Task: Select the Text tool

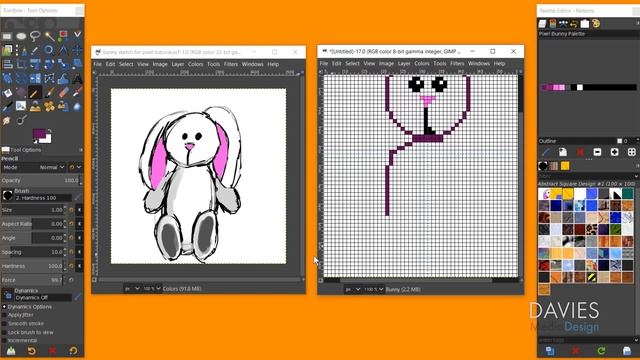Action: point(77,78)
